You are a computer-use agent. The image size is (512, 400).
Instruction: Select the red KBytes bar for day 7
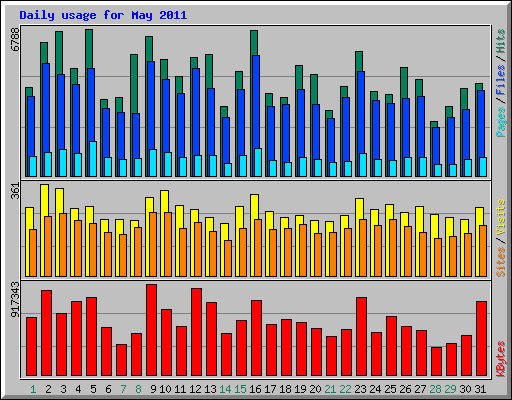pyautogui.click(x=122, y=360)
